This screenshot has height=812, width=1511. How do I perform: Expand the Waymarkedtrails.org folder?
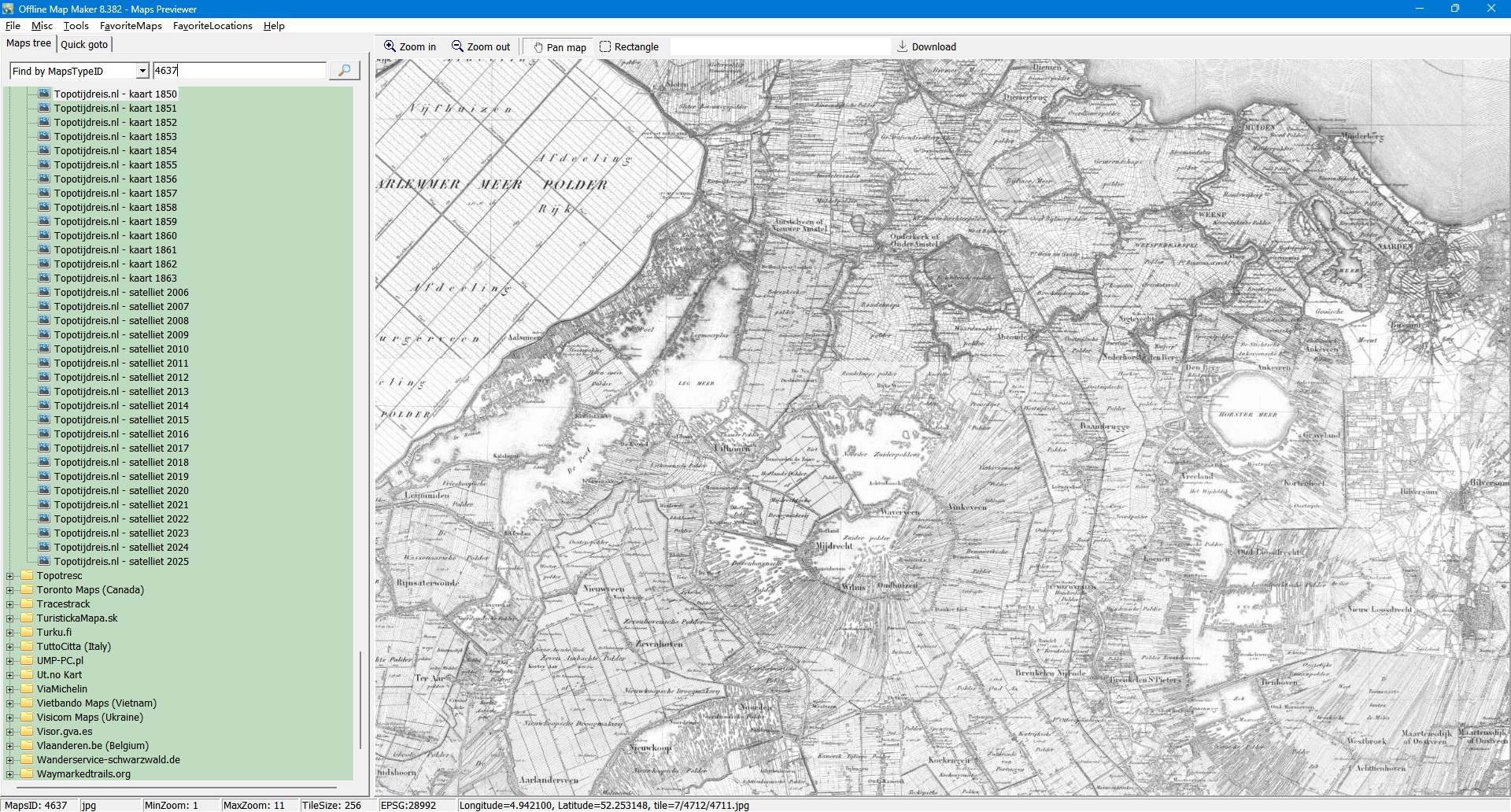click(x=10, y=774)
